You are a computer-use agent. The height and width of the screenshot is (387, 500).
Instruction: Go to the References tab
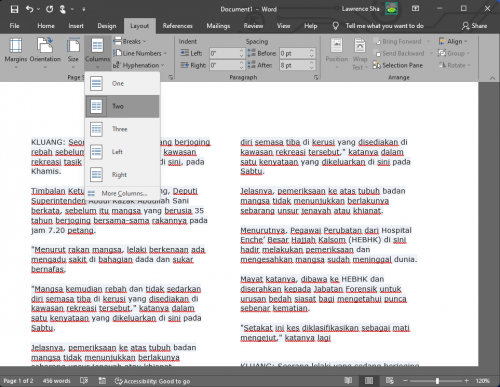(x=177, y=26)
